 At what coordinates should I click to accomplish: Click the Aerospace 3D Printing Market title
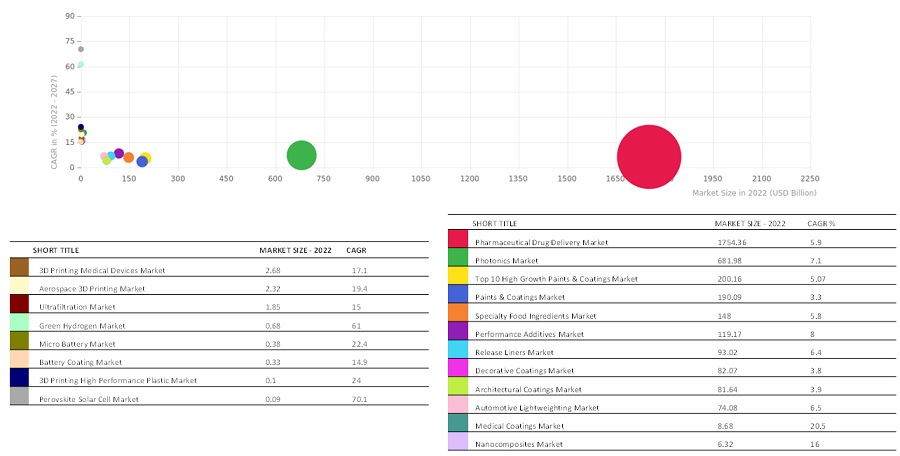point(91,288)
